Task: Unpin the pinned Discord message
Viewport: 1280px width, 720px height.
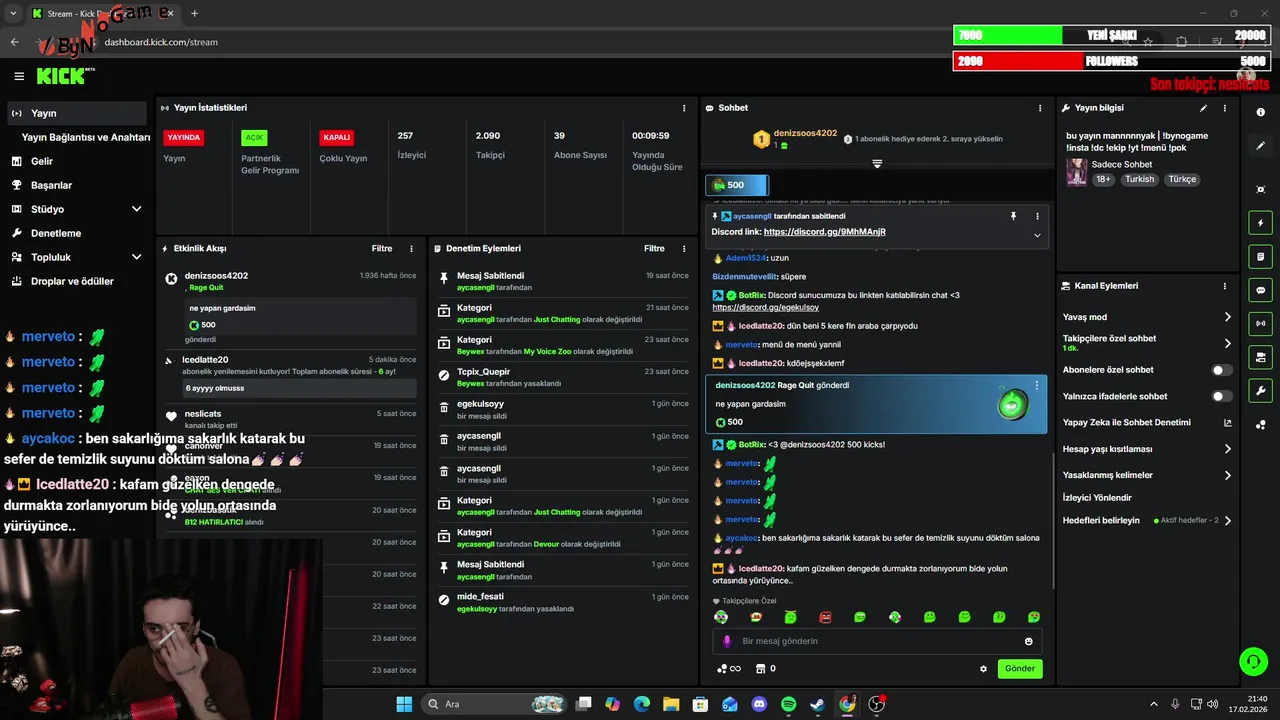Action: 1013,216
